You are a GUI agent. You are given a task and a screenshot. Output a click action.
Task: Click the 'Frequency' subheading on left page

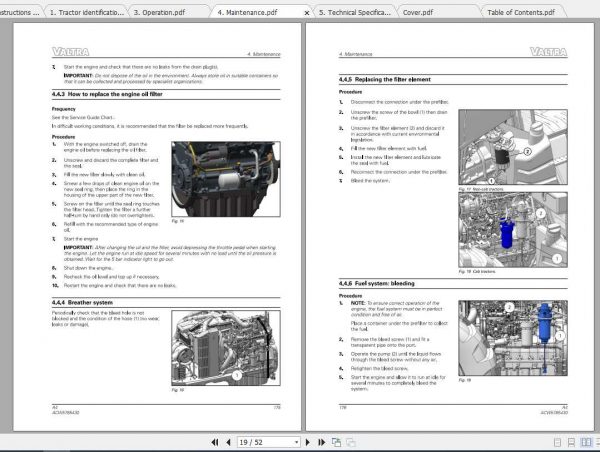pyautogui.click(x=64, y=109)
